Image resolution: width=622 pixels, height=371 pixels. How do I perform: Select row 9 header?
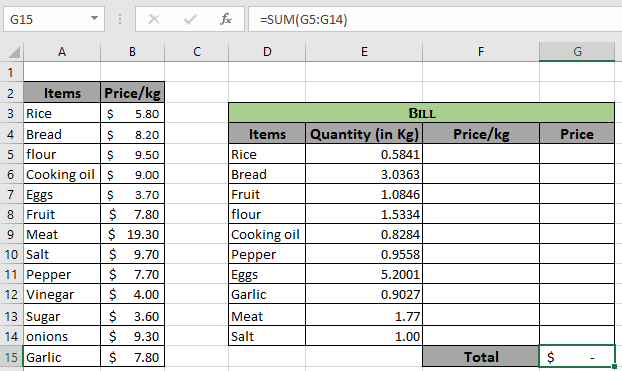click(x=11, y=234)
